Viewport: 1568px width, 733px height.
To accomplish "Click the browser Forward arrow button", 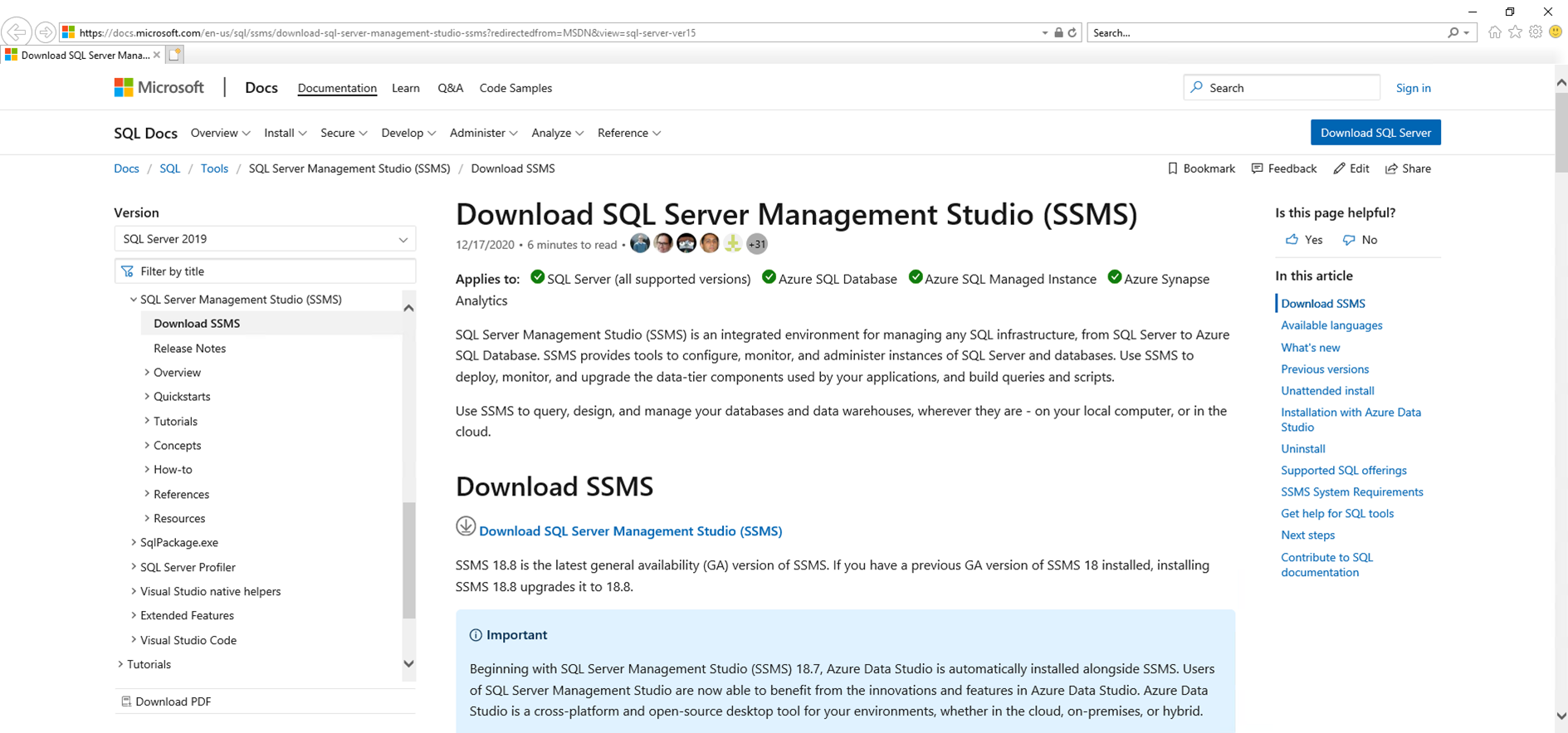I will pyautogui.click(x=46, y=32).
